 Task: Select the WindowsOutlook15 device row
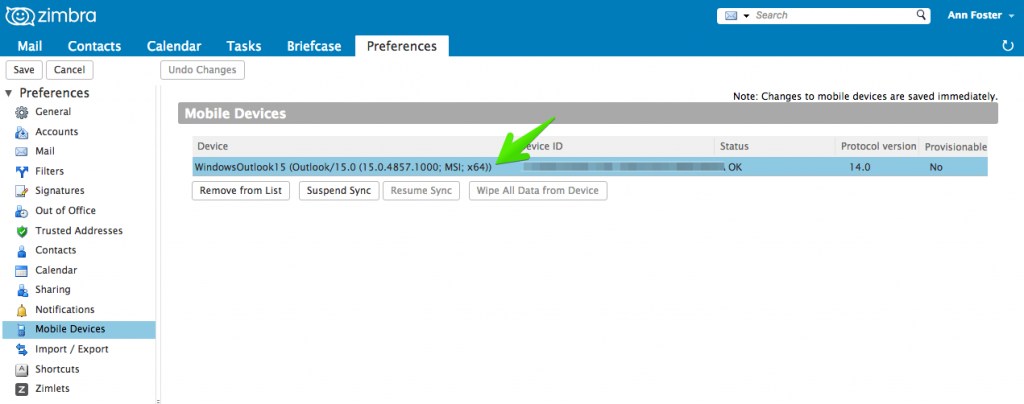589,167
